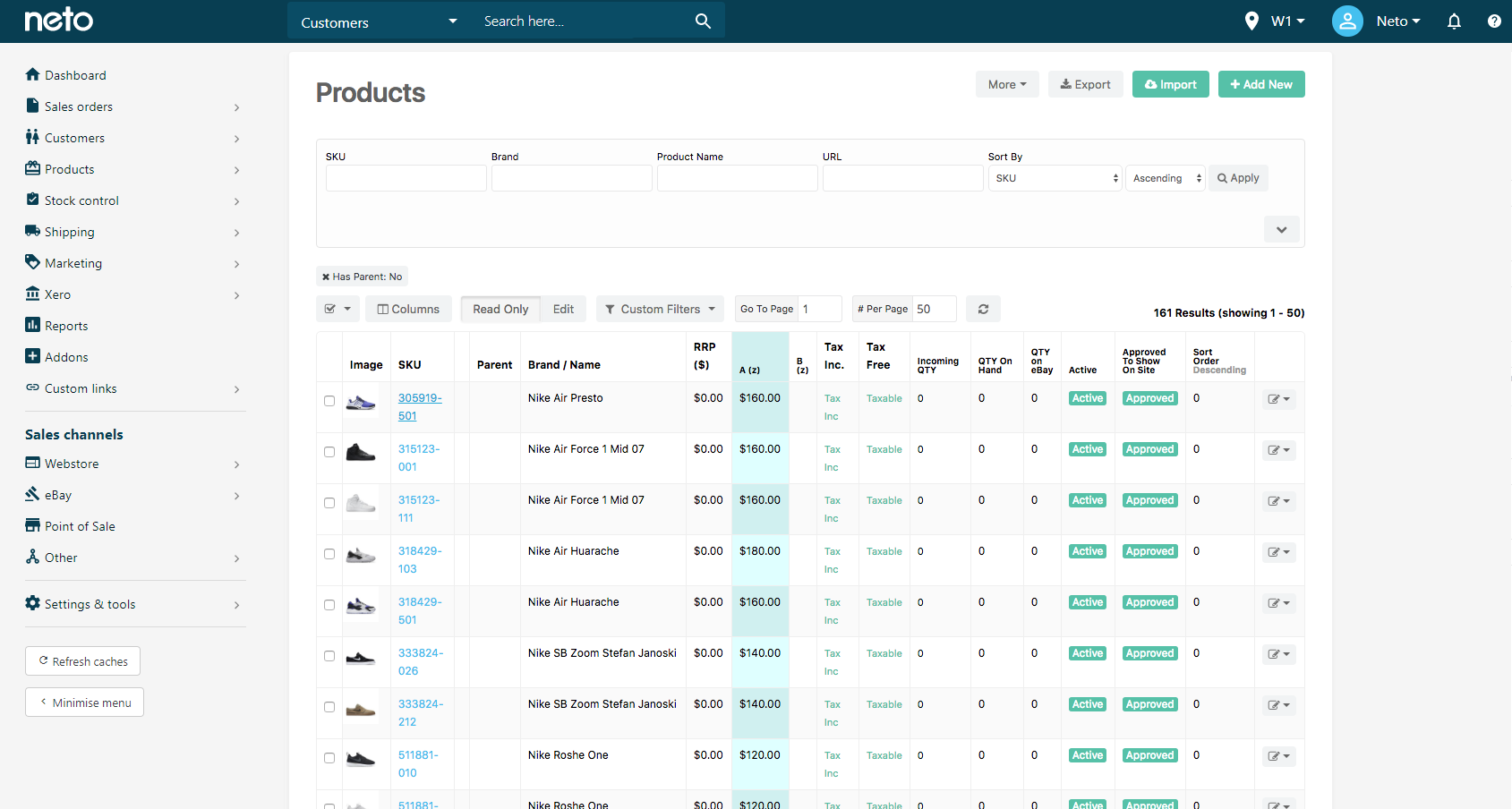Click the eBay gavel icon
The height and width of the screenshot is (809, 1512).
(x=33, y=494)
